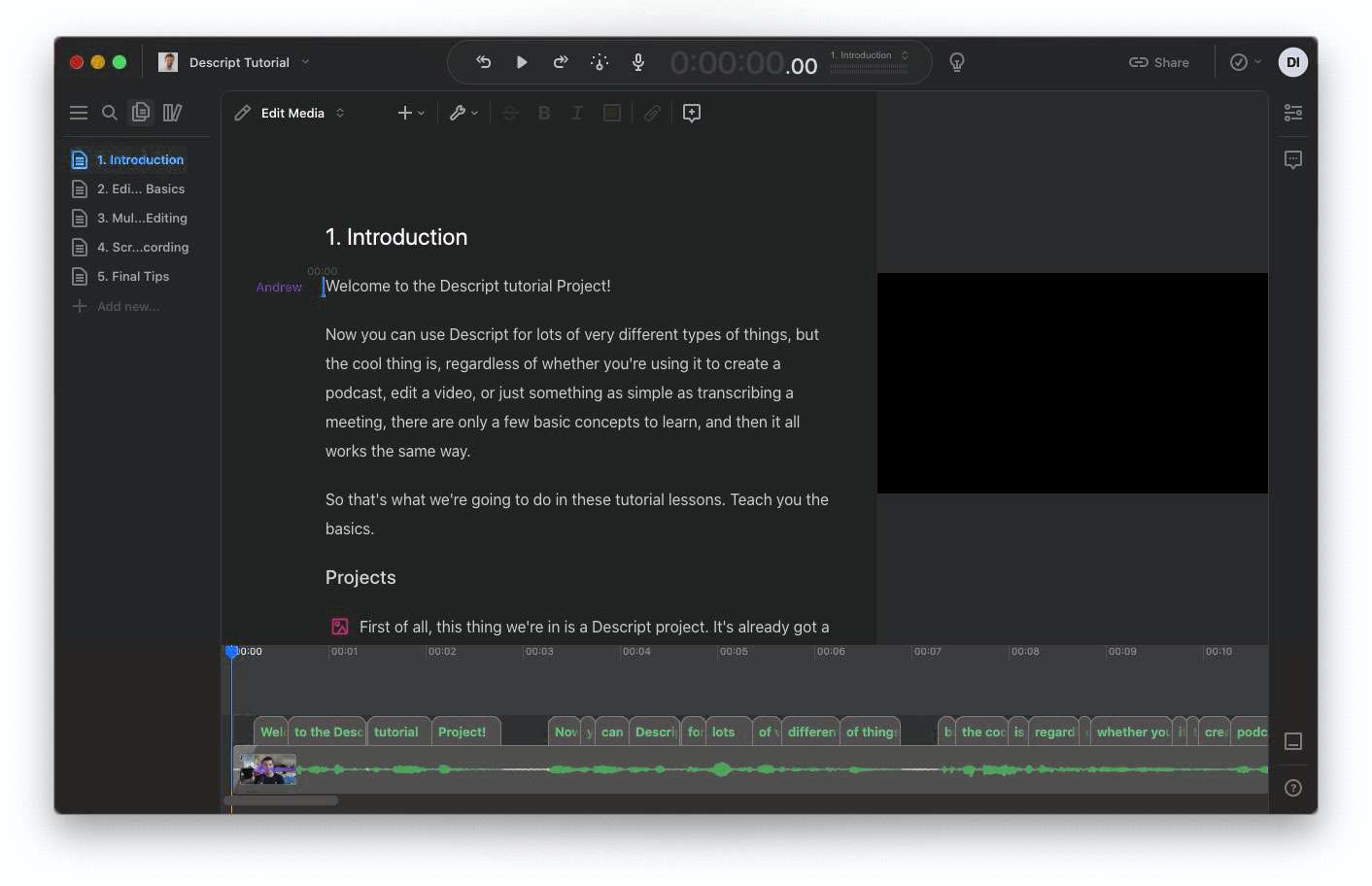Open the Share link button
The image size is (1372, 886).
point(1159,62)
